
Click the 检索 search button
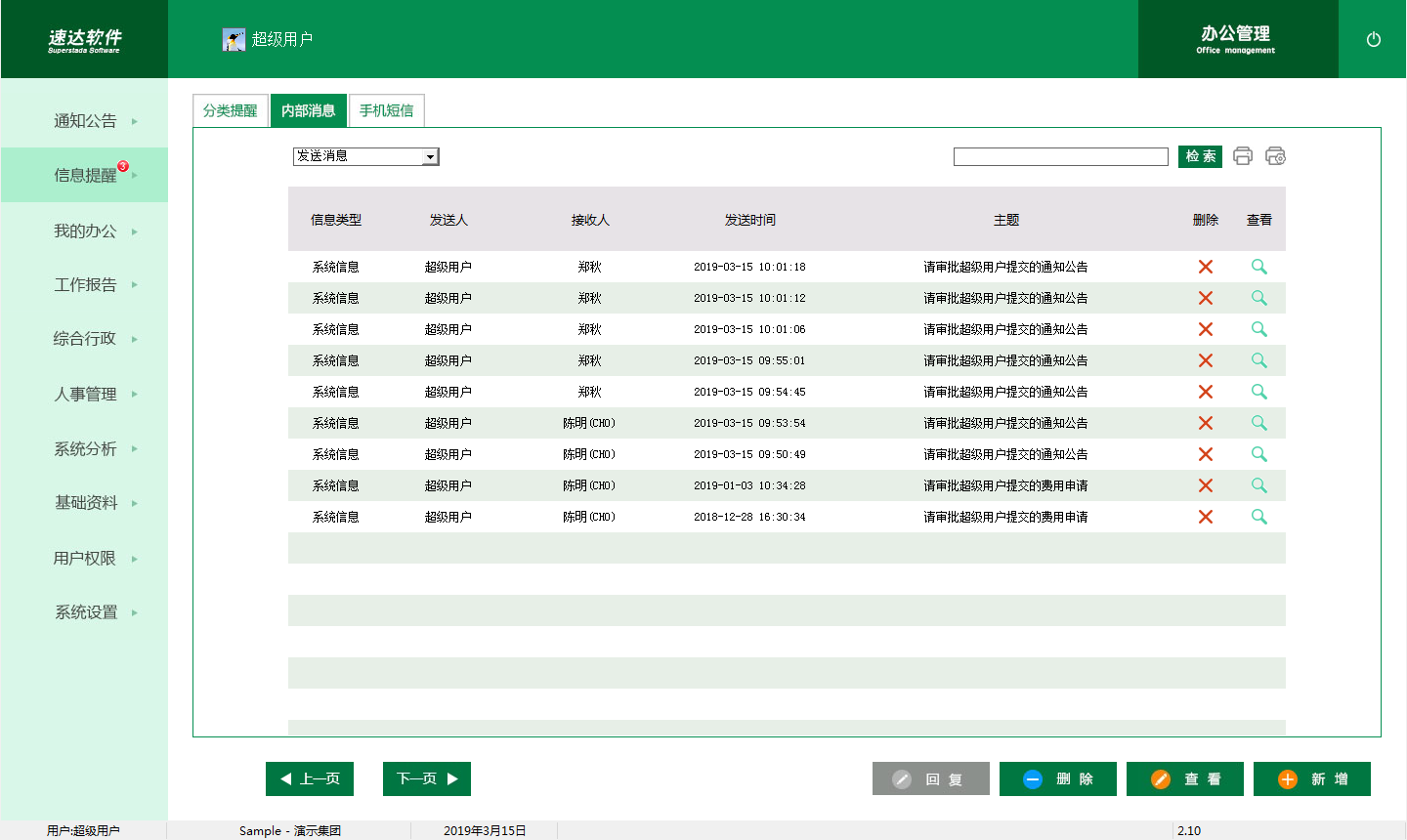[x=1200, y=156]
